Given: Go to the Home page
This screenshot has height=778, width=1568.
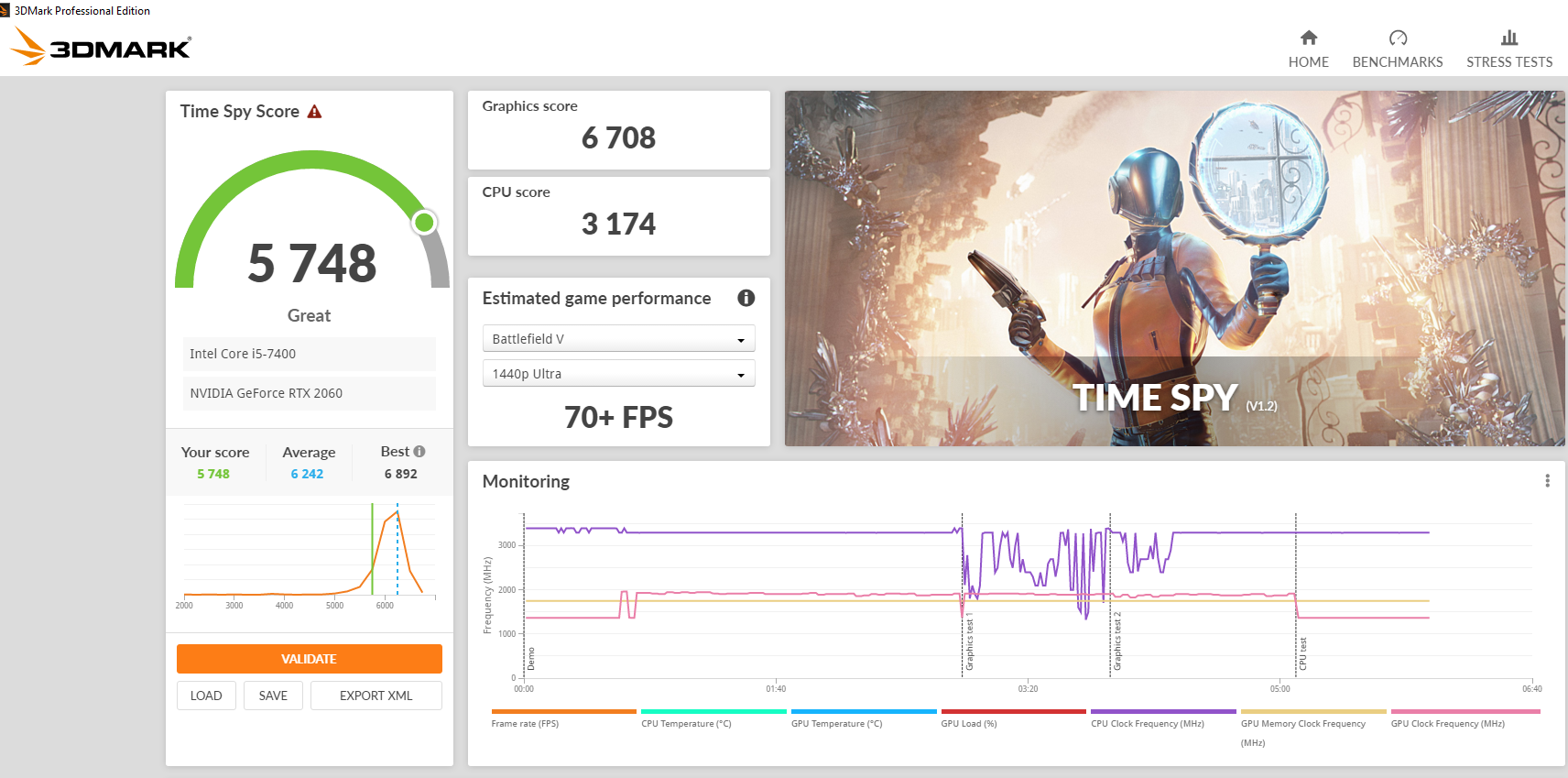Looking at the screenshot, I should coord(1308,49).
